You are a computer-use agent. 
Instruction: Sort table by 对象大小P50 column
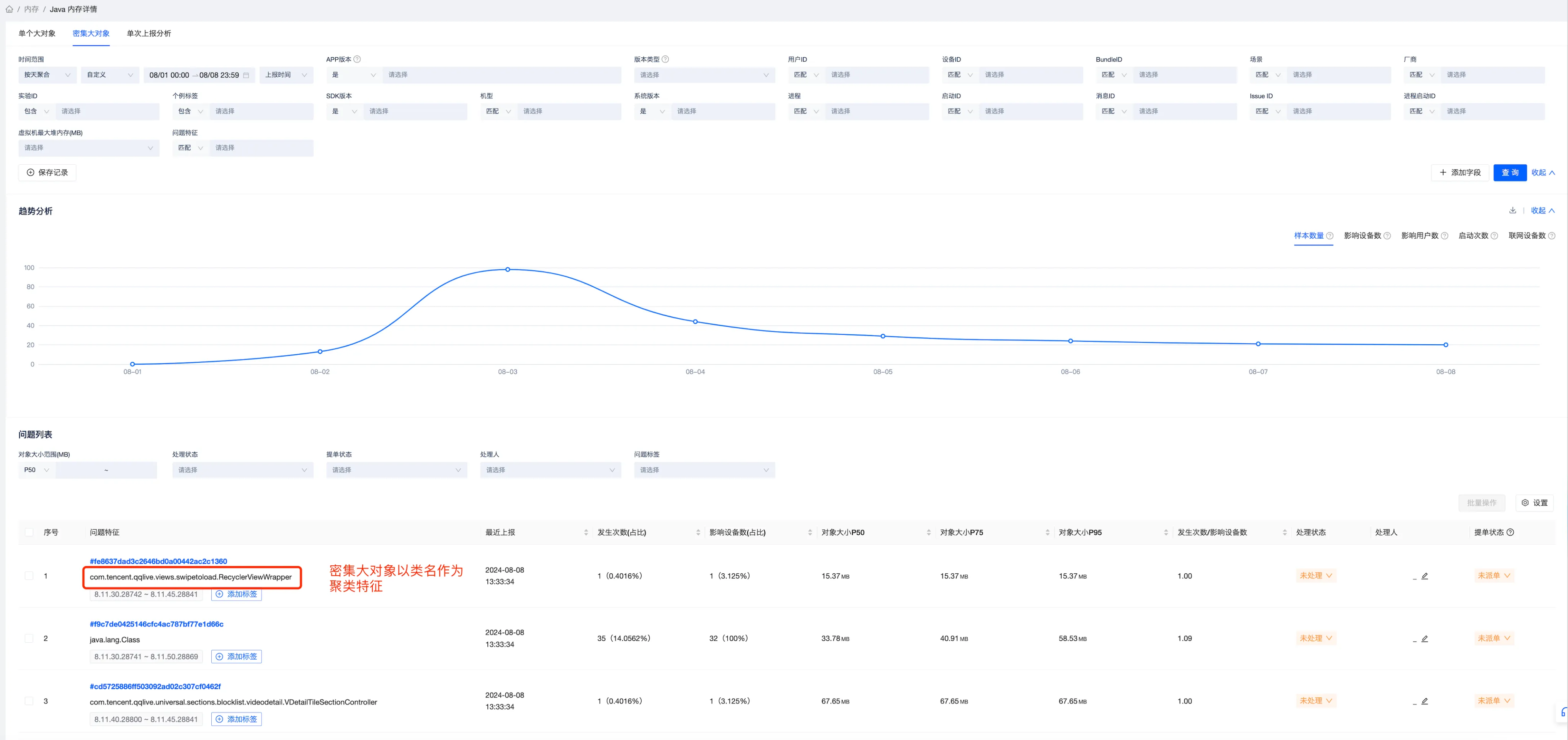tap(928, 532)
